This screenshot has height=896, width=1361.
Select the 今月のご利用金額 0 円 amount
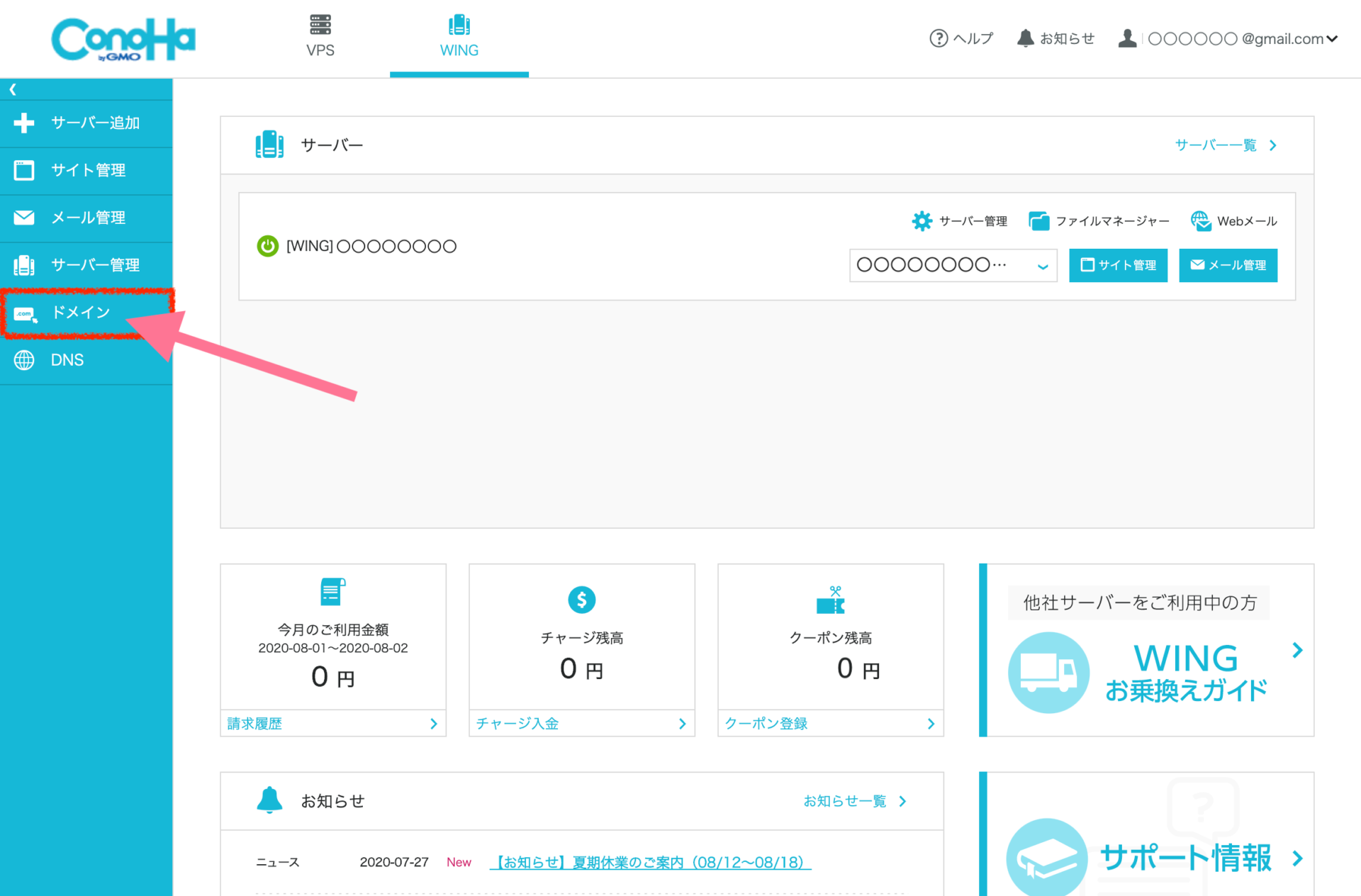coord(332,677)
